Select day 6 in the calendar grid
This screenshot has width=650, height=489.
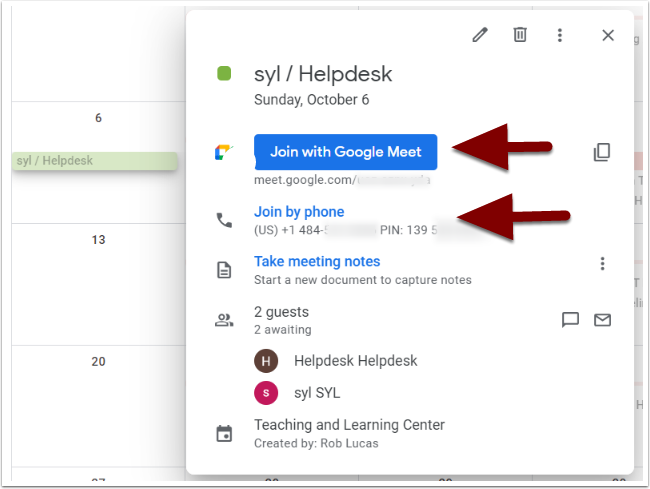[98, 118]
